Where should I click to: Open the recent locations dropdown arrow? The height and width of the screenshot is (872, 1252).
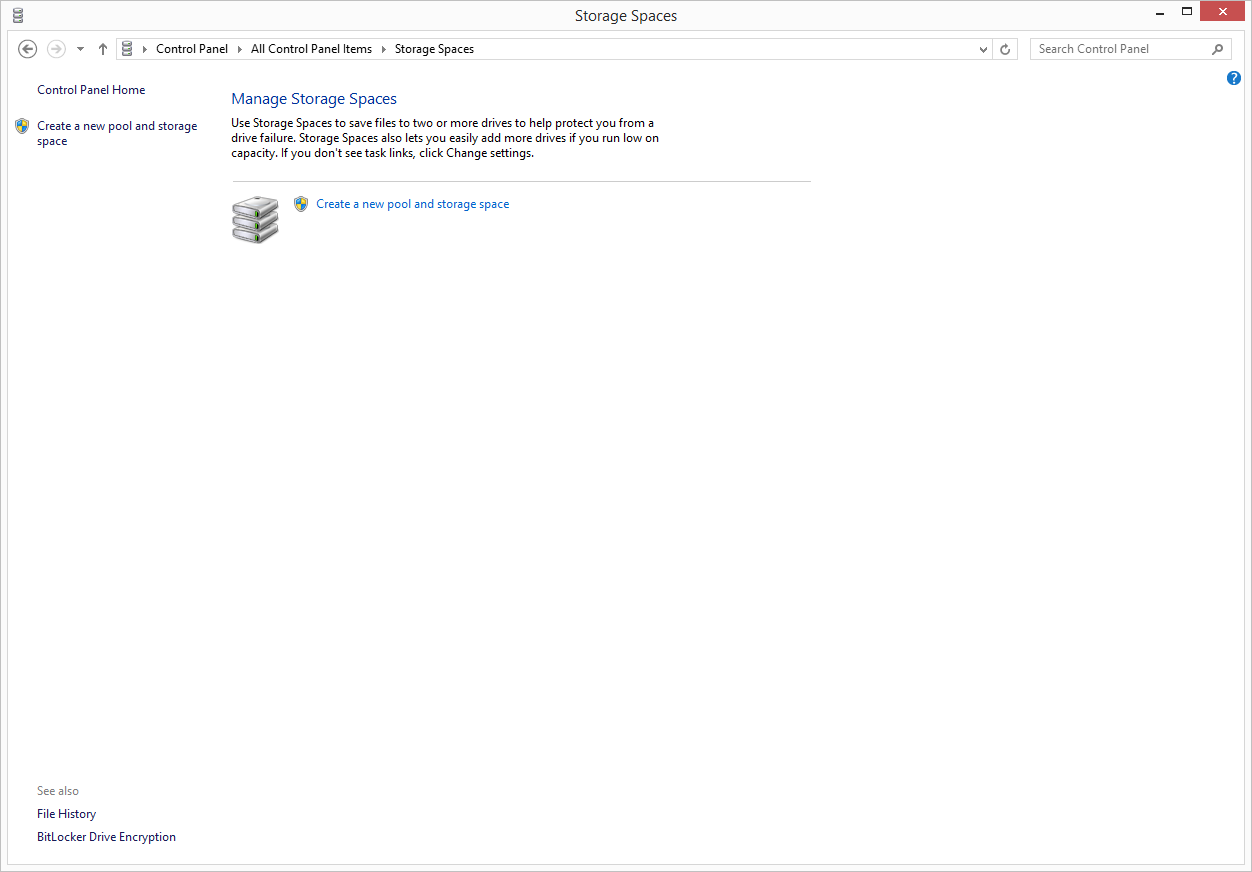[81, 49]
